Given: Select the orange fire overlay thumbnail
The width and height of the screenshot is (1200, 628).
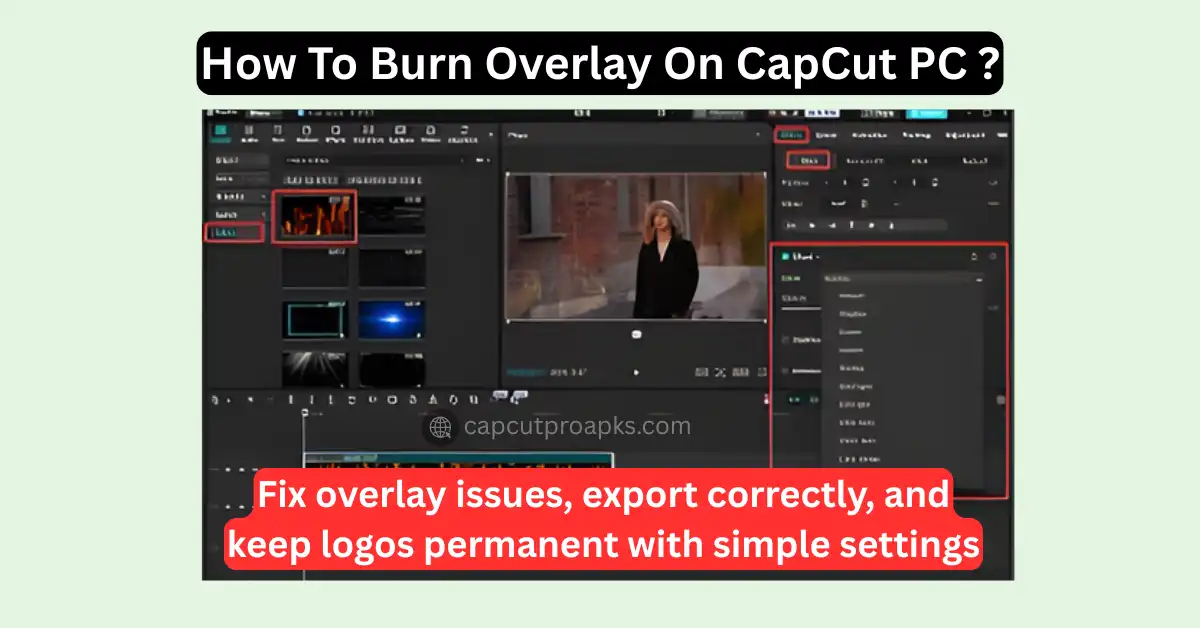Looking at the screenshot, I should [x=314, y=216].
